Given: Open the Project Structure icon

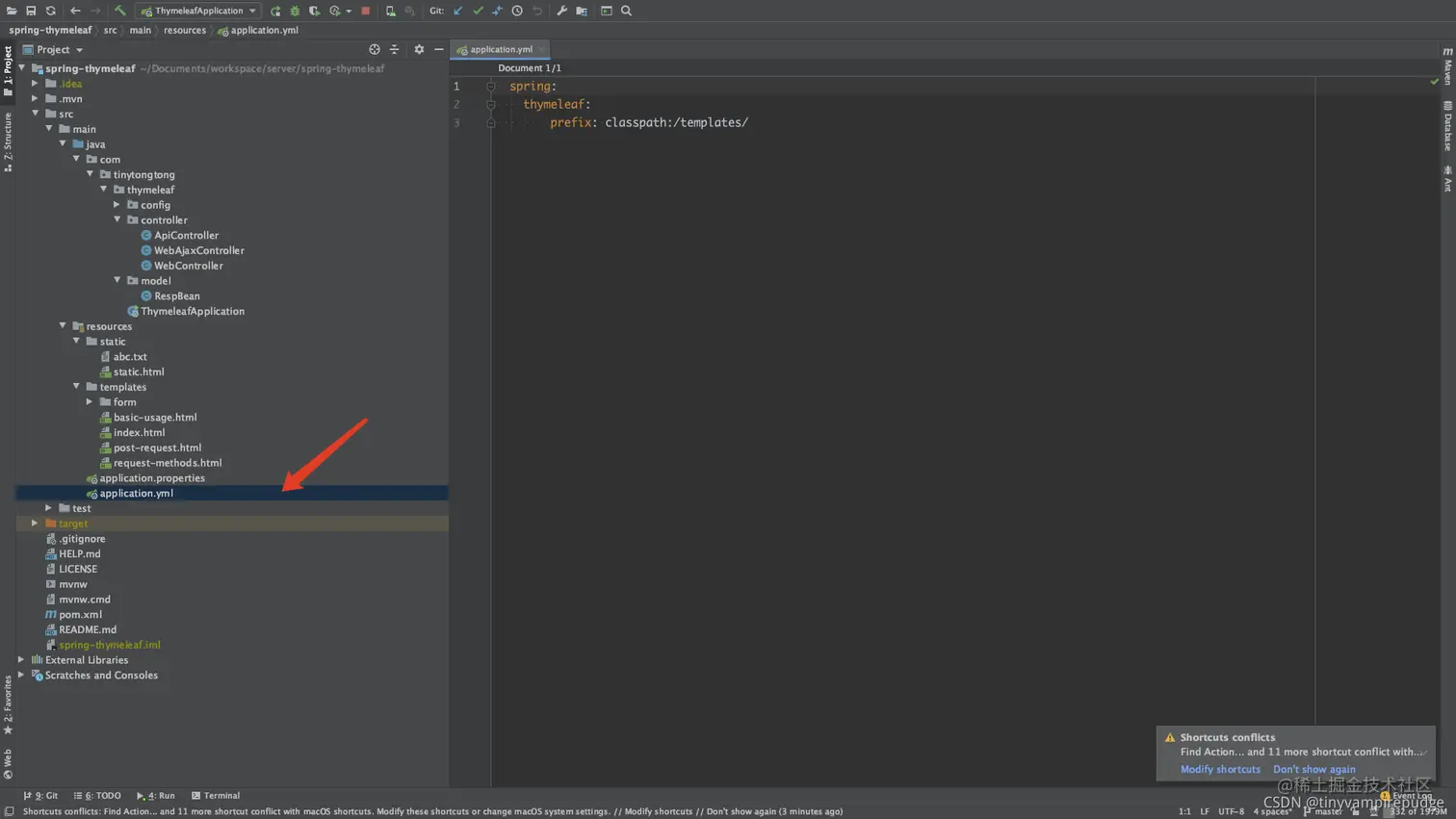Looking at the screenshot, I should click(582, 11).
